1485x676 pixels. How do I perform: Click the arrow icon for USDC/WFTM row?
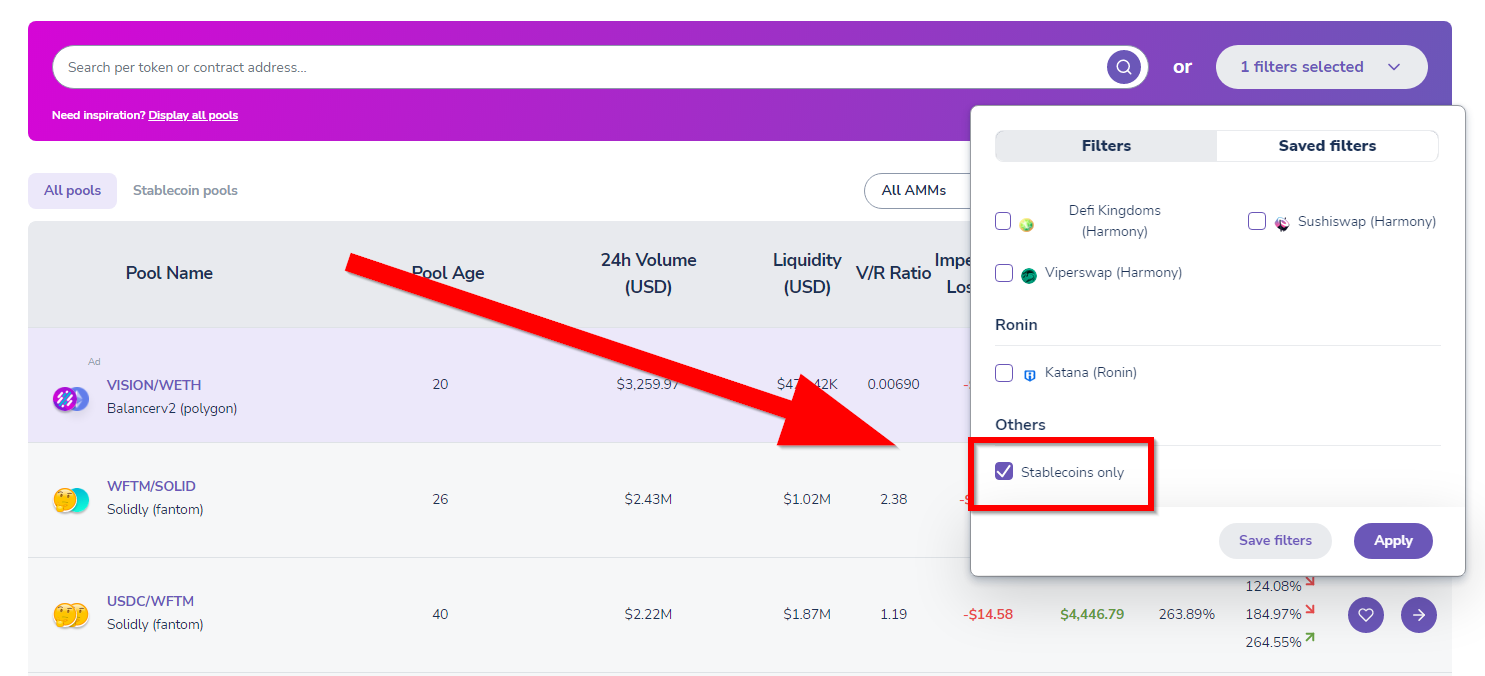tap(1419, 615)
